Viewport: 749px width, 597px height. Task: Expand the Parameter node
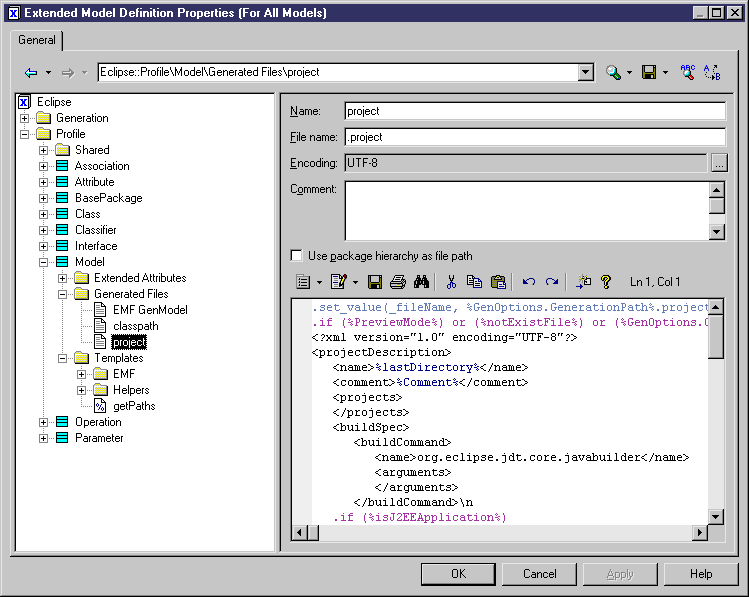click(43, 438)
